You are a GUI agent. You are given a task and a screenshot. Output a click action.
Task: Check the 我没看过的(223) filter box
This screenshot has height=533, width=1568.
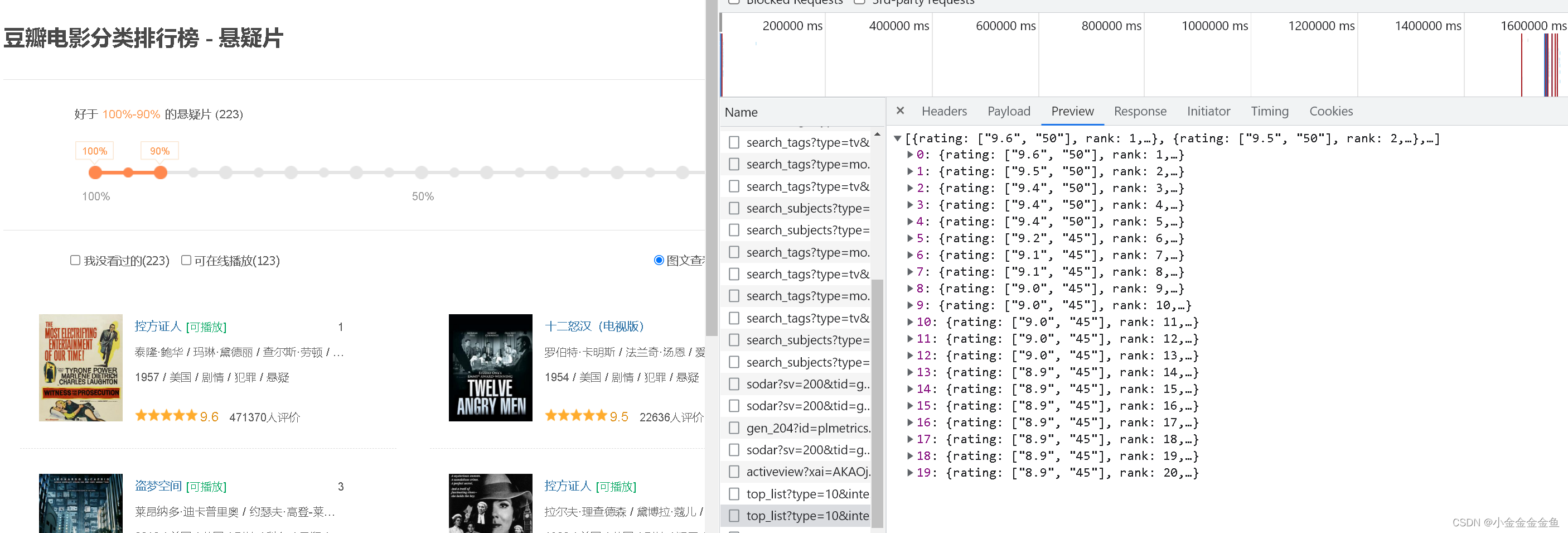click(x=75, y=261)
